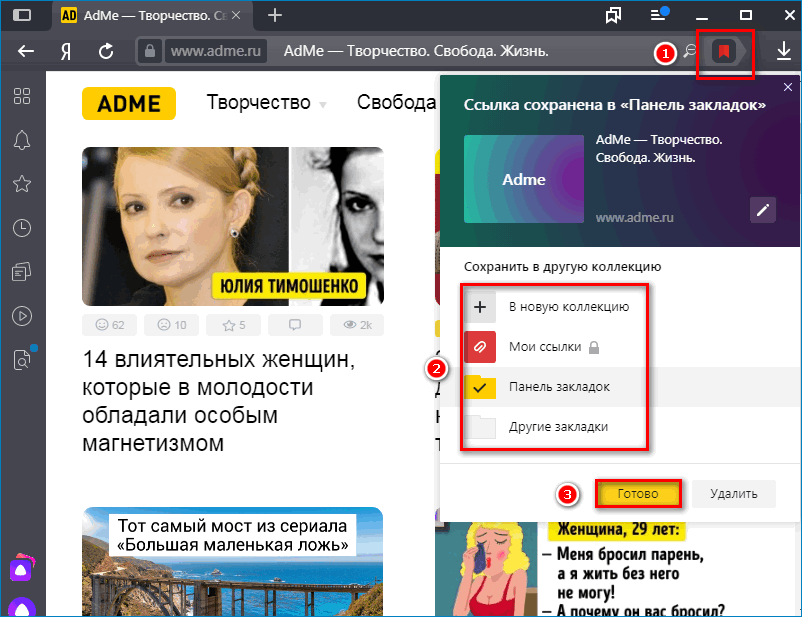Edit the saved bookmark using the pencil icon
This screenshot has height=617, width=802.
pyautogui.click(x=762, y=210)
